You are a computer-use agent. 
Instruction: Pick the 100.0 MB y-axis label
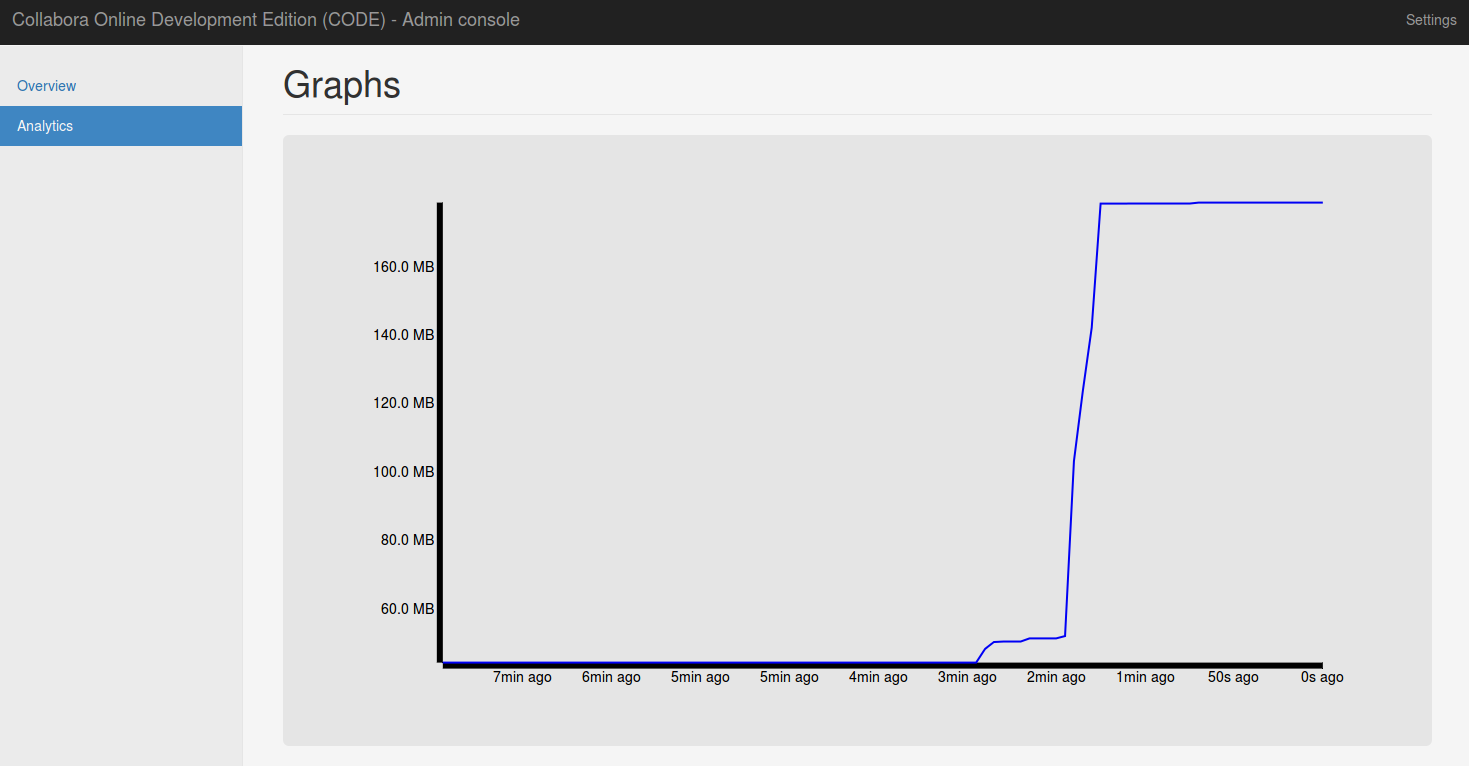(403, 472)
